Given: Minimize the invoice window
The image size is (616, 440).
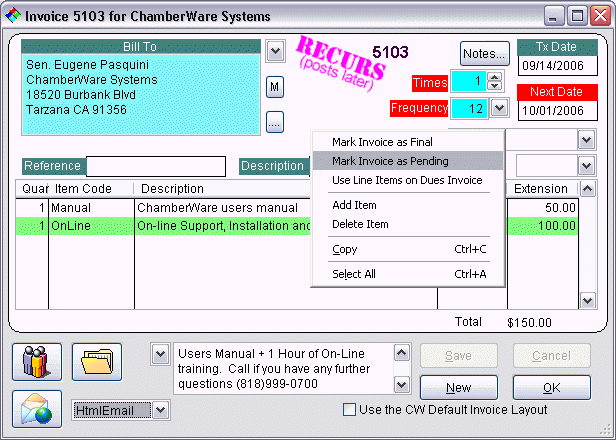Looking at the screenshot, I should (x=554, y=16).
